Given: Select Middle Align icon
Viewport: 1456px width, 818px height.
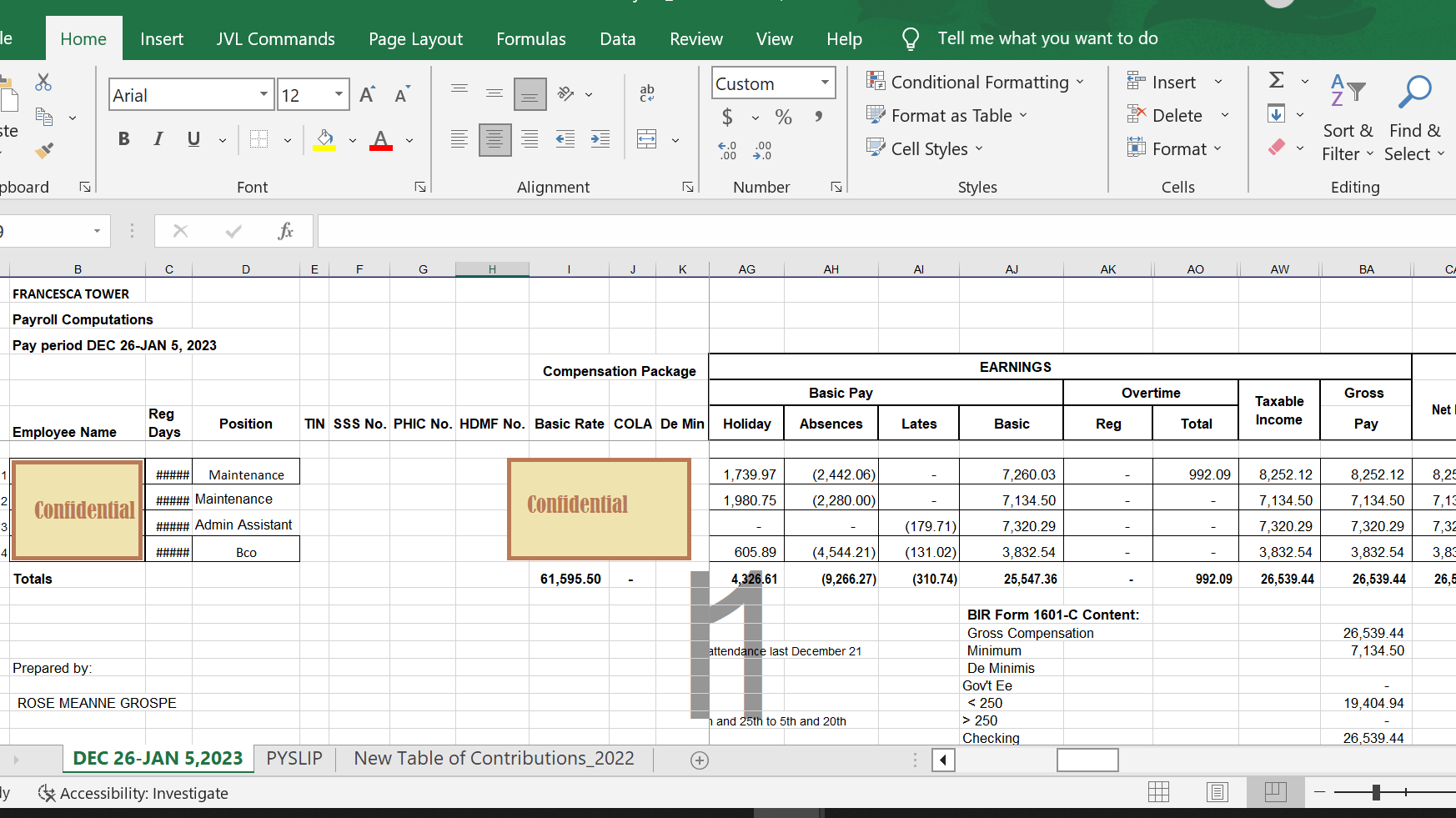Looking at the screenshot, I should click(x=495, y=93).
